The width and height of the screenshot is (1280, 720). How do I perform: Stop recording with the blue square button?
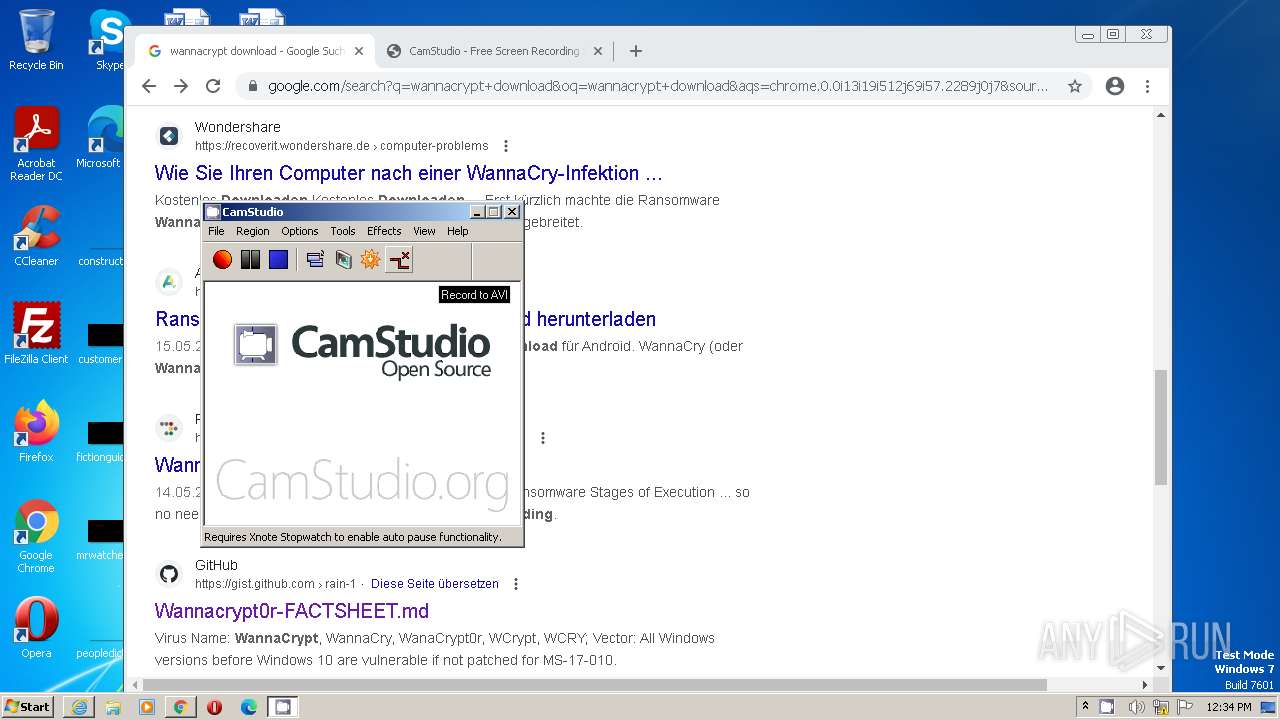[278, 260]
